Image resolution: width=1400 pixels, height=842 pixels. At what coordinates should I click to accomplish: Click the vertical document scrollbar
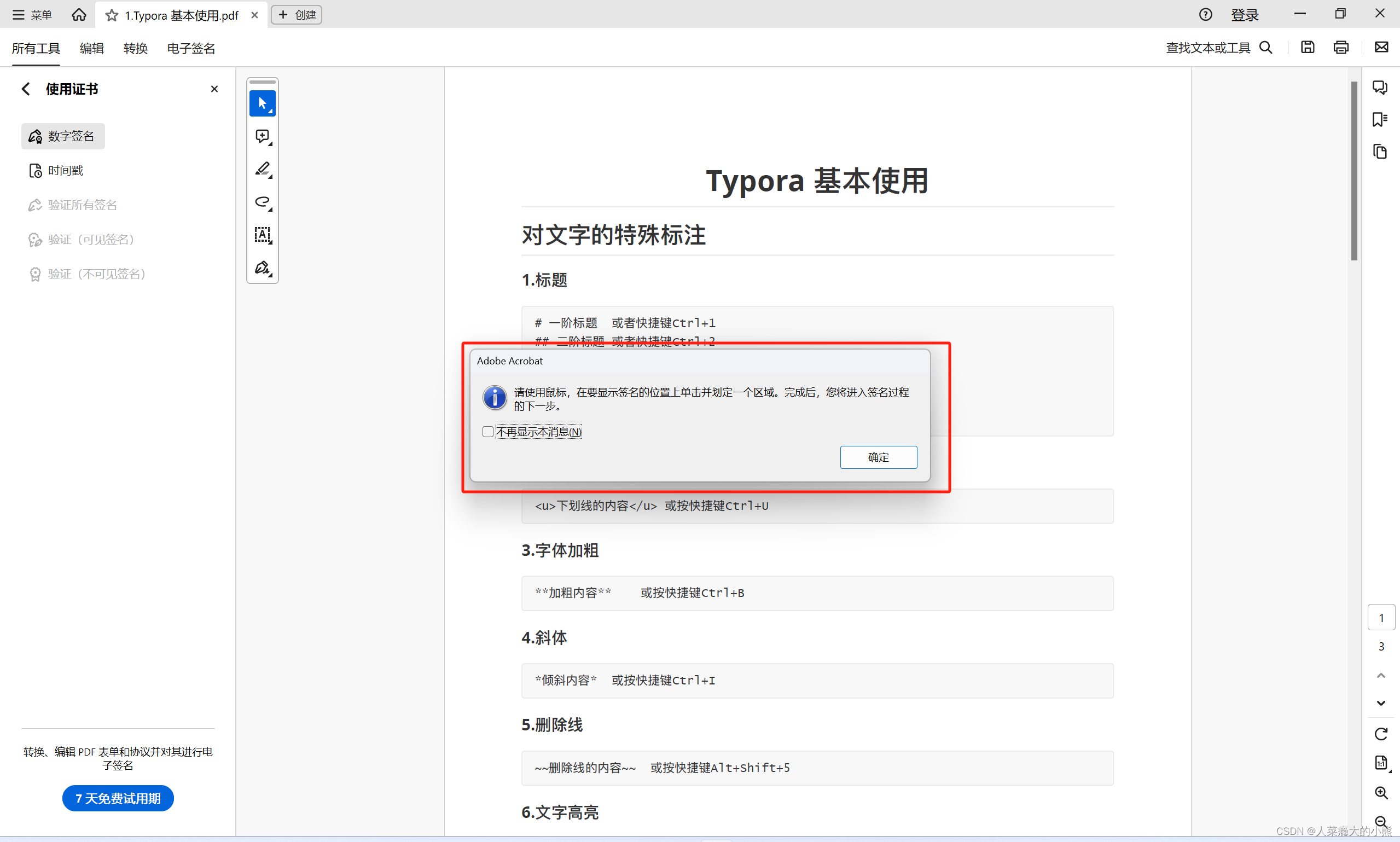(x=1354, y=170)
